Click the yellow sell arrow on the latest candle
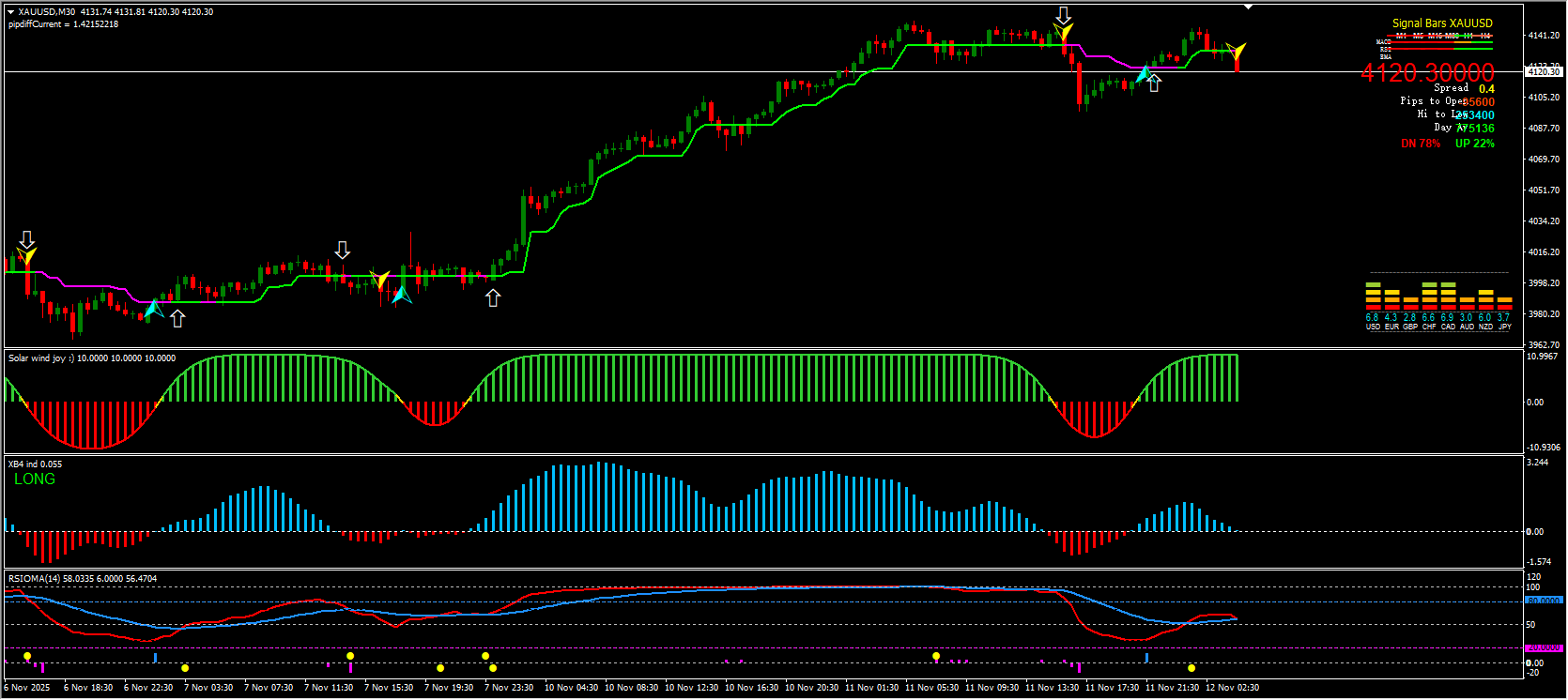 (1237, 50)
